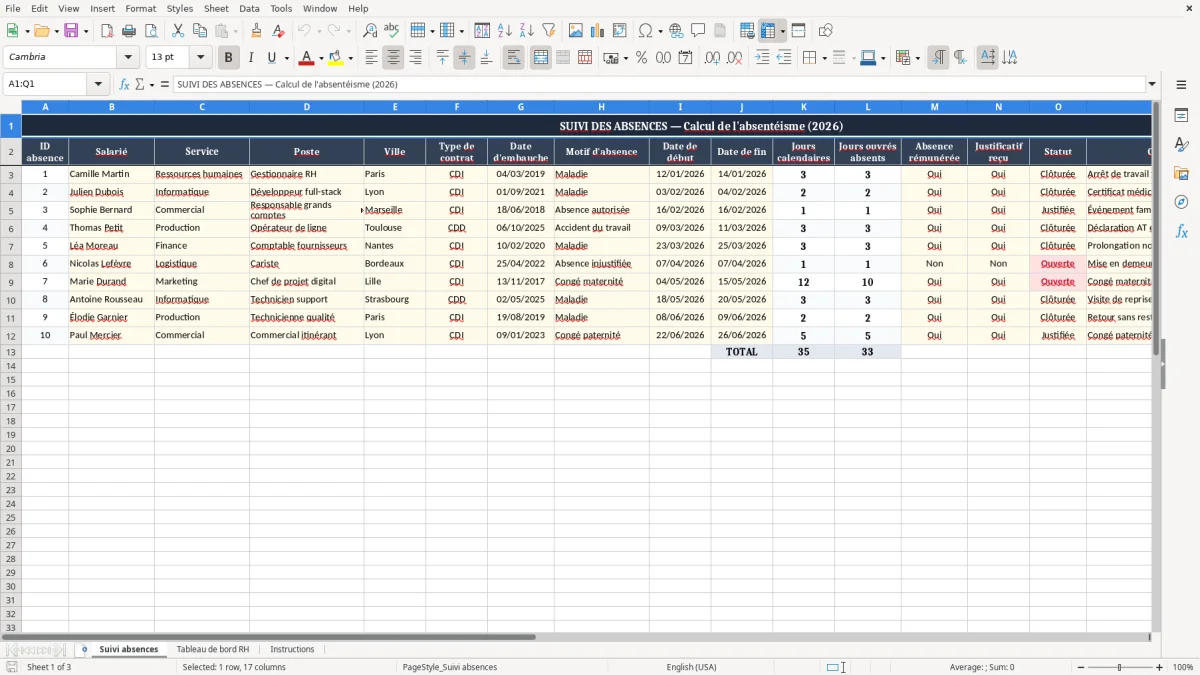
Task: Select Clone Formatting paintbrush
Action: (256, 31)
